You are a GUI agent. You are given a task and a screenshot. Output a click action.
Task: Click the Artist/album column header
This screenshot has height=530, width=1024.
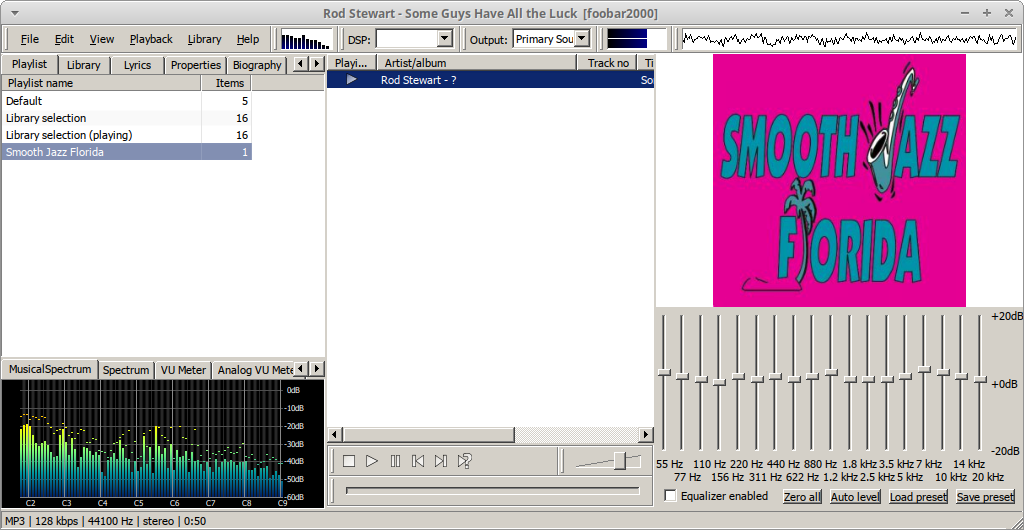[x=477, y=63]
